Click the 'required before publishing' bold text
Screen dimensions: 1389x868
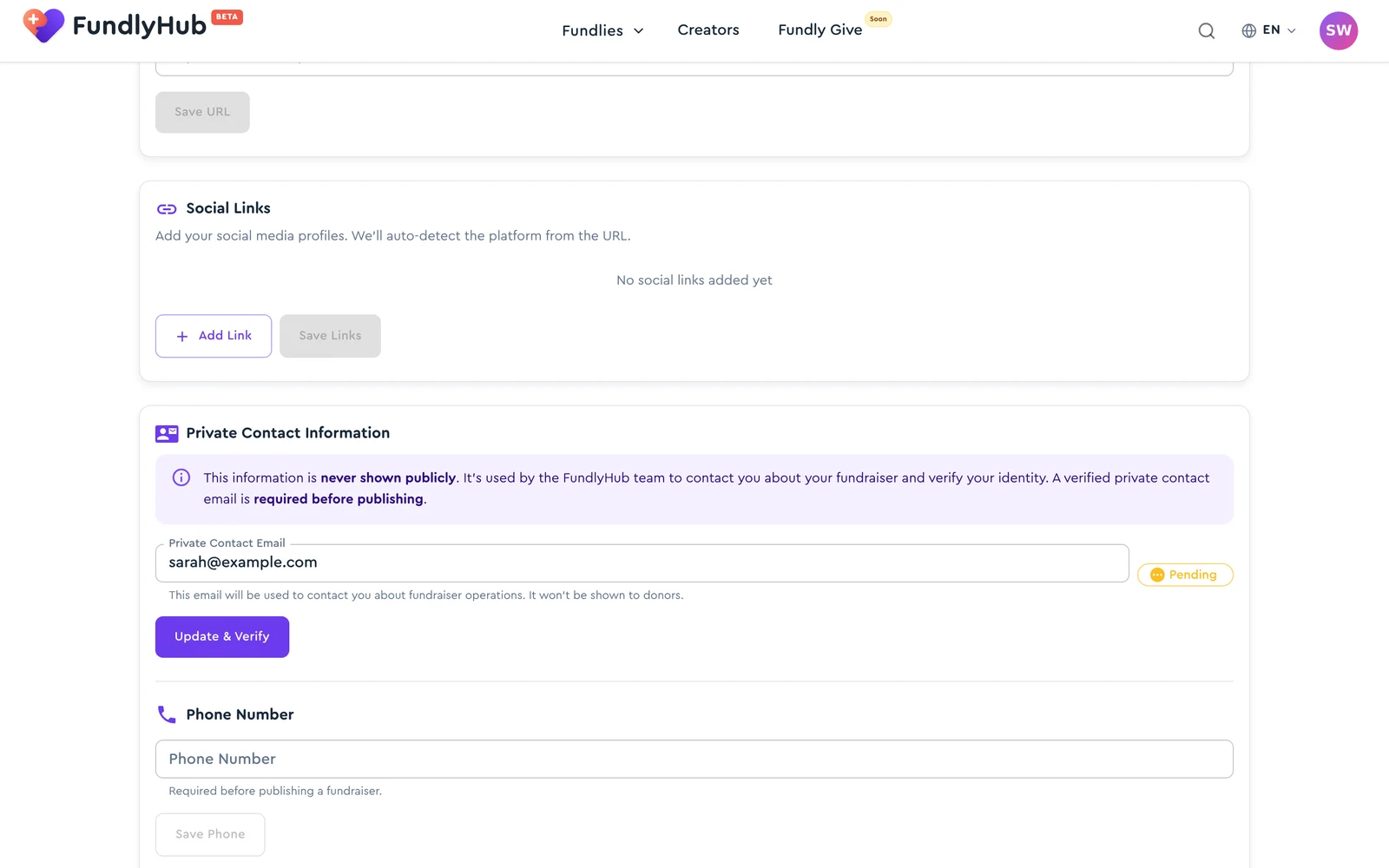[339, 499]
